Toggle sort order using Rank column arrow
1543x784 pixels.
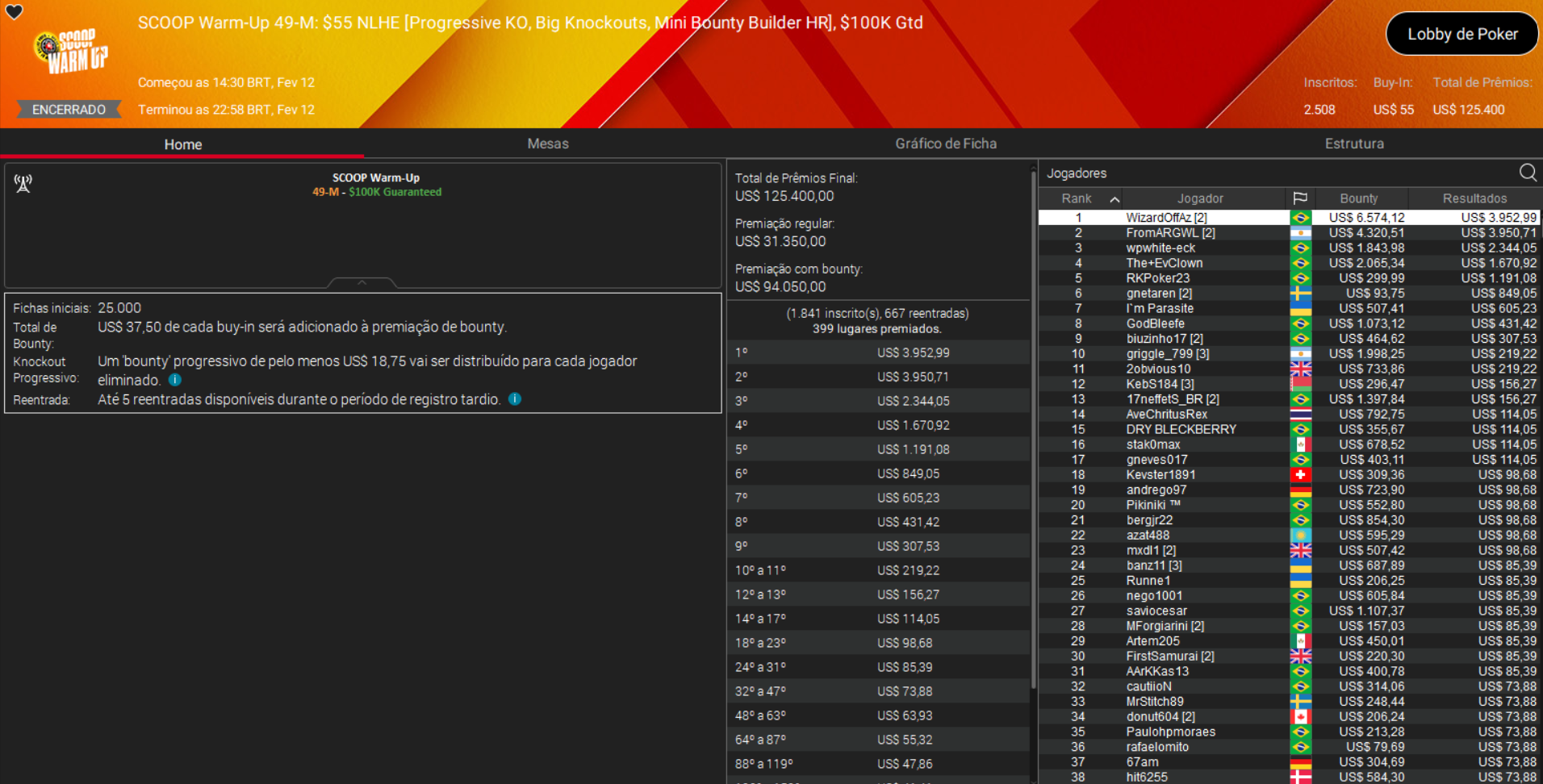(1114, 198)
